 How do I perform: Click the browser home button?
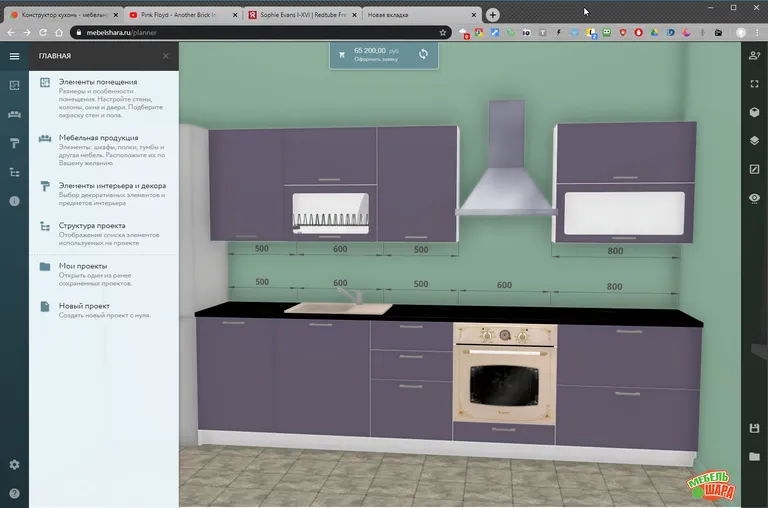pyautogui.click(x=59, y=32)
